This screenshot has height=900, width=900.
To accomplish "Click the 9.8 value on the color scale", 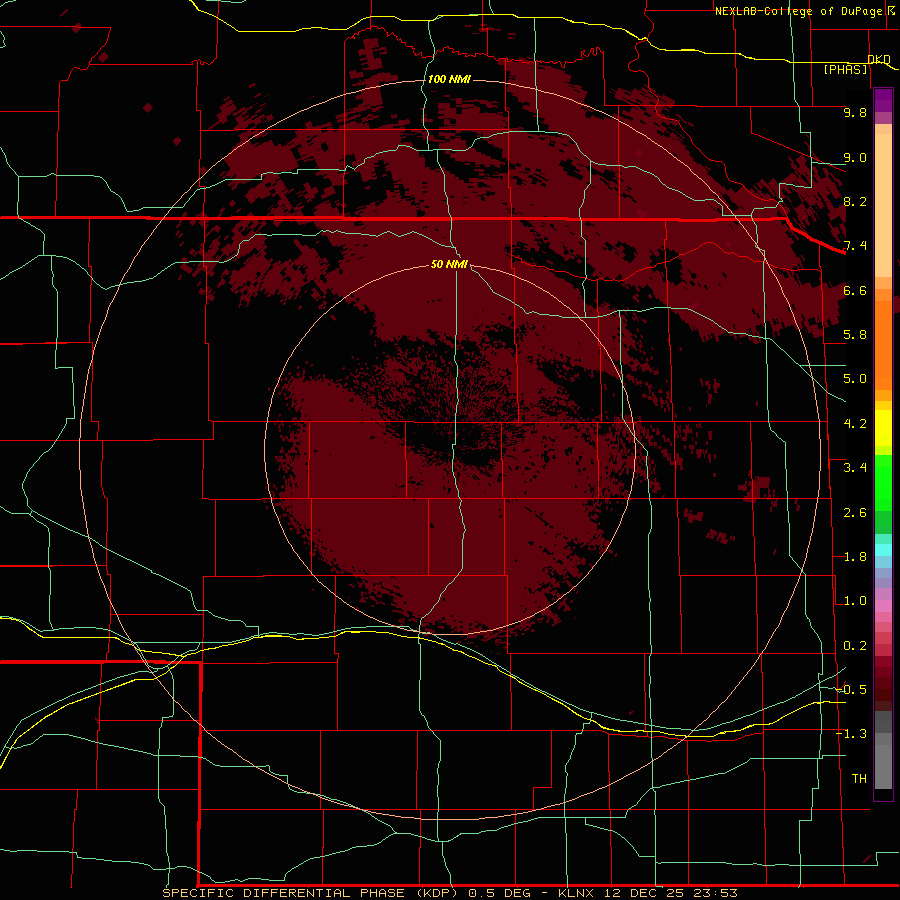I will click(x=855, y=112).
